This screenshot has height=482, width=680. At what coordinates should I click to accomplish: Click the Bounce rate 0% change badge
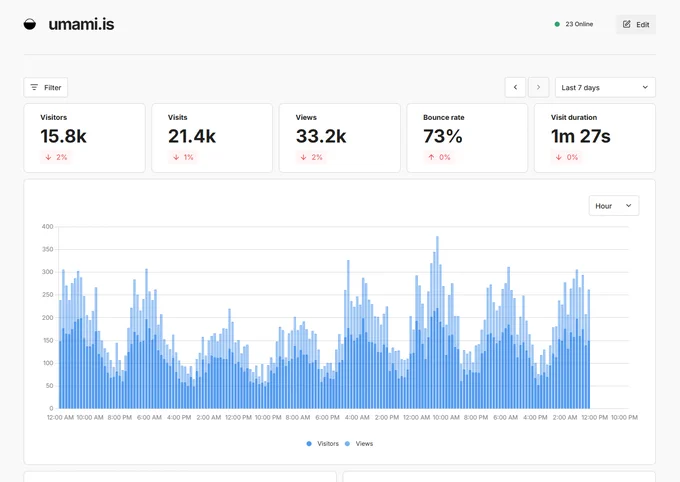click(439, 157)
